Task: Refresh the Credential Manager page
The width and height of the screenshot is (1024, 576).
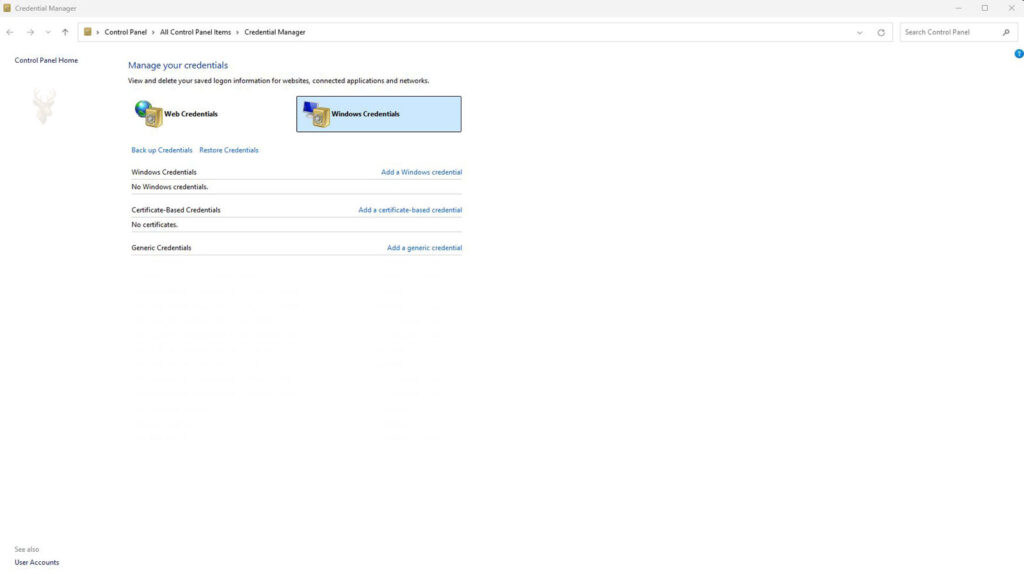Action: tap(881, 33)
